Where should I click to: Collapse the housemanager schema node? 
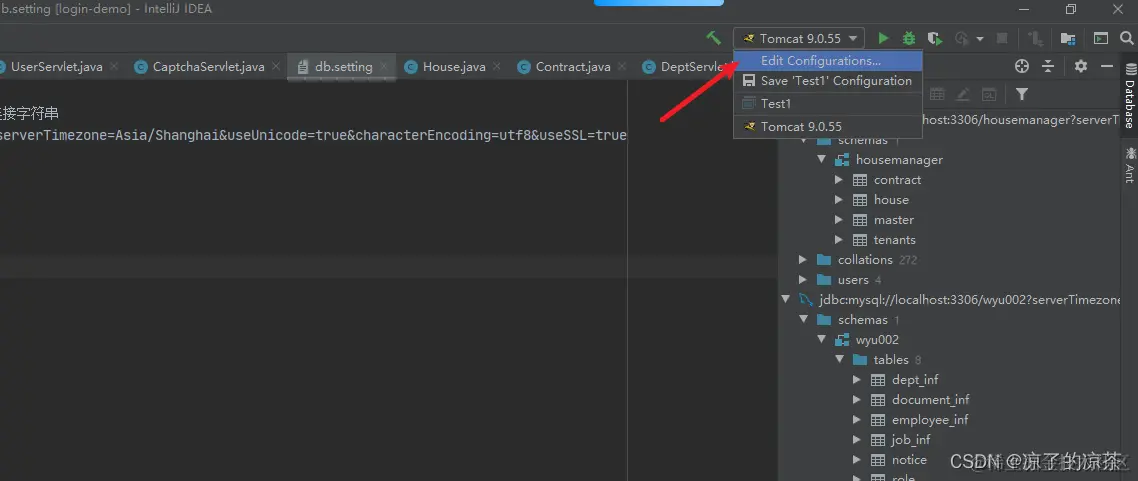821,160
